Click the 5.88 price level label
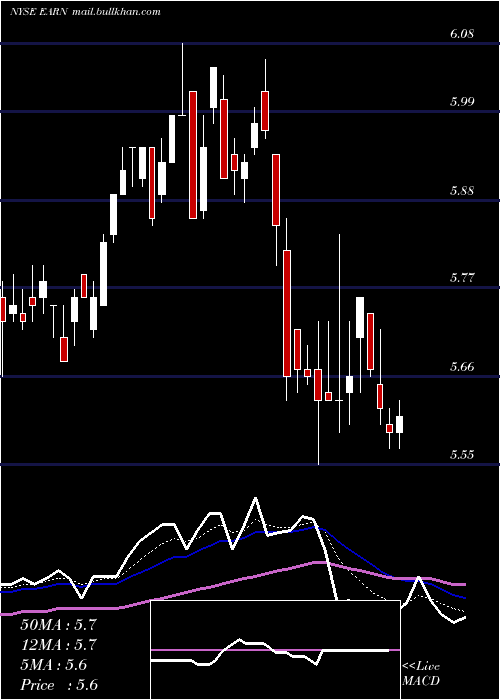Screen dimensions: 500x700 [x=462, y=191]
